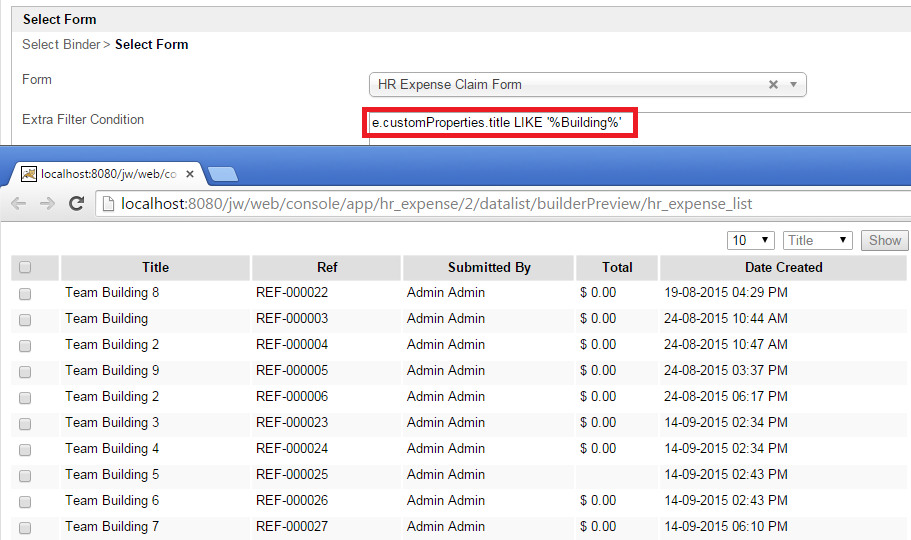
Task: Sort list by Submitted By column
Action: coord(489,267)
